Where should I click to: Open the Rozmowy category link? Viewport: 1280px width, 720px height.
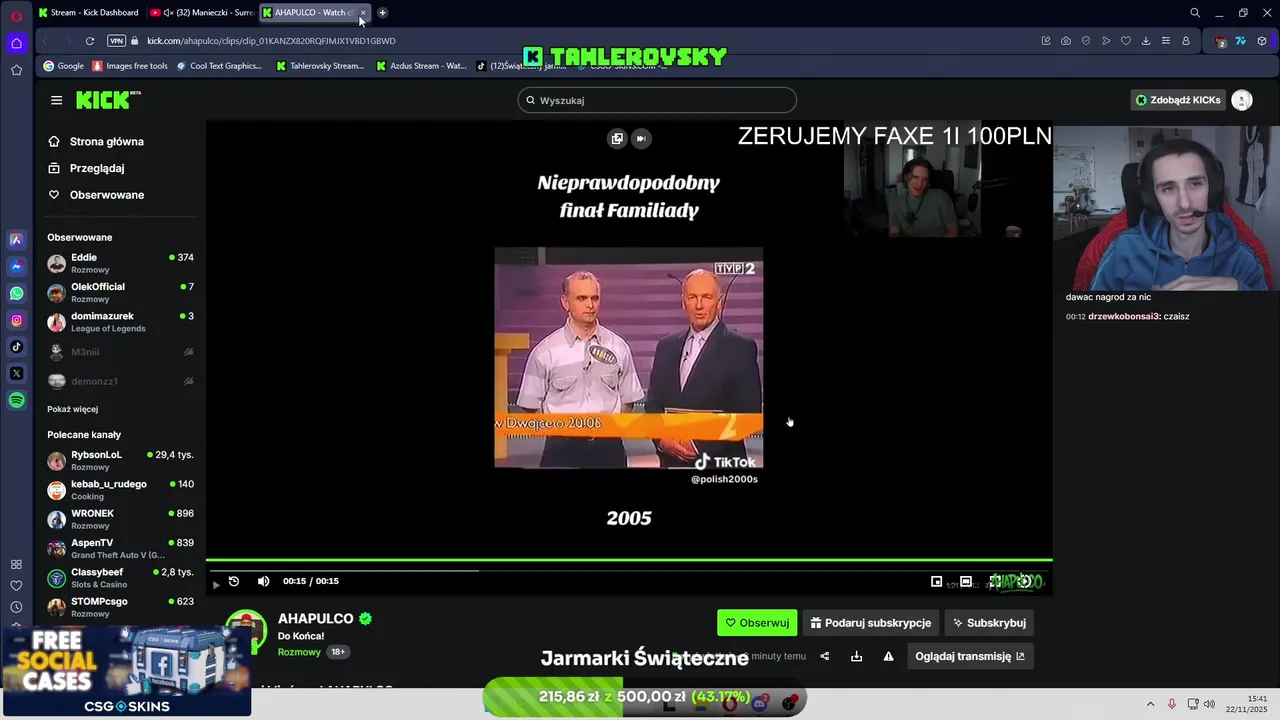point(299,652)
